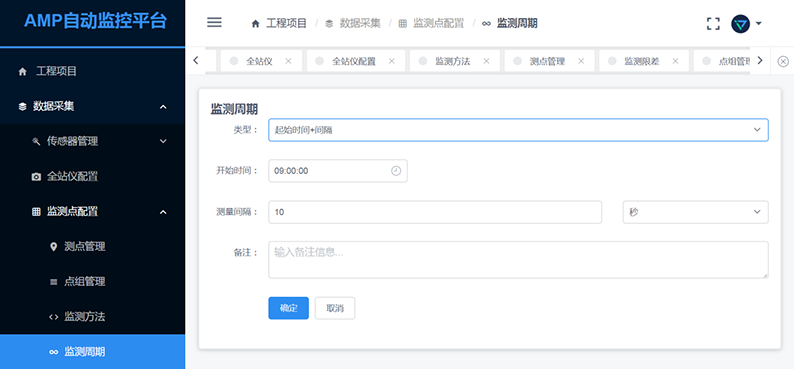This screenshot has width=794, height=369.
Task: Click the 备注 text area
Action: 518,260
